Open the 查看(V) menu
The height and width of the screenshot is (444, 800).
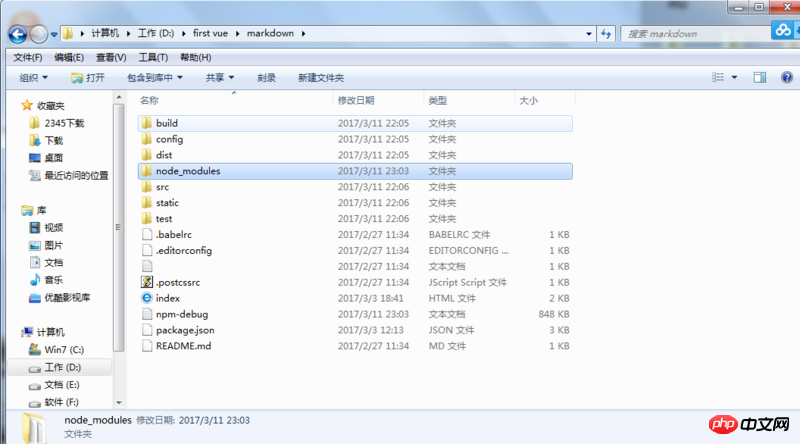[111, 57]
